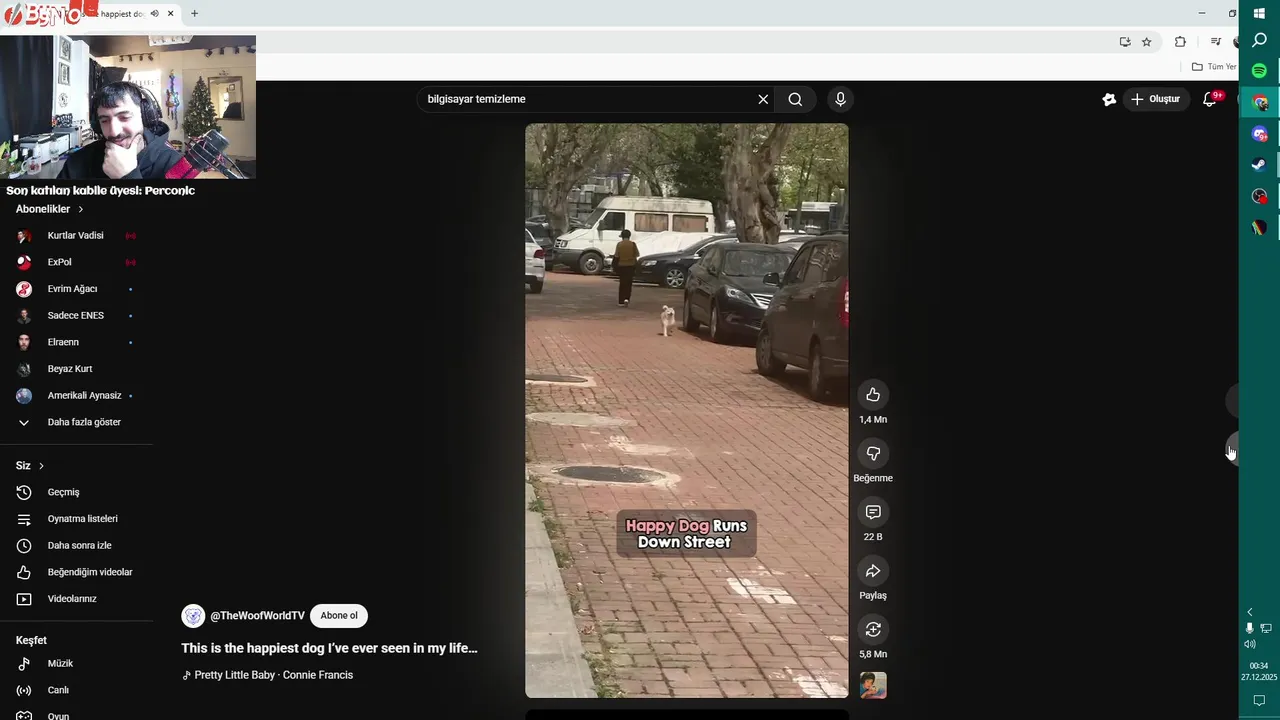Open Spotify from the taskbar

point(1259,71)
